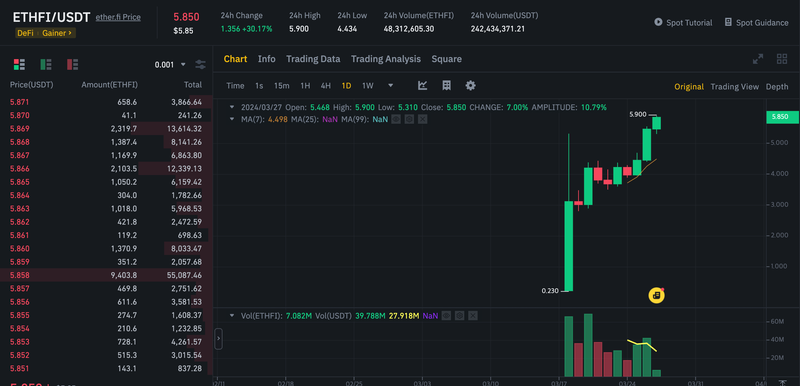Show sell orders only in order book
Viewport: 800px width, 386px height.
72,64
